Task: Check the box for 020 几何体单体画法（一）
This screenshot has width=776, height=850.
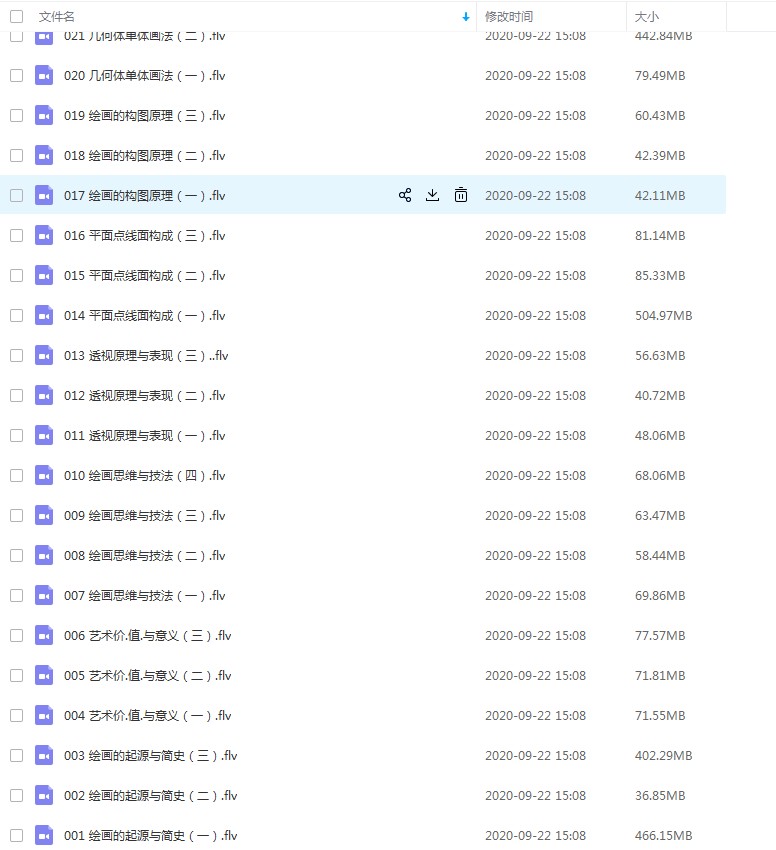Action: click(x=17, y=75)
